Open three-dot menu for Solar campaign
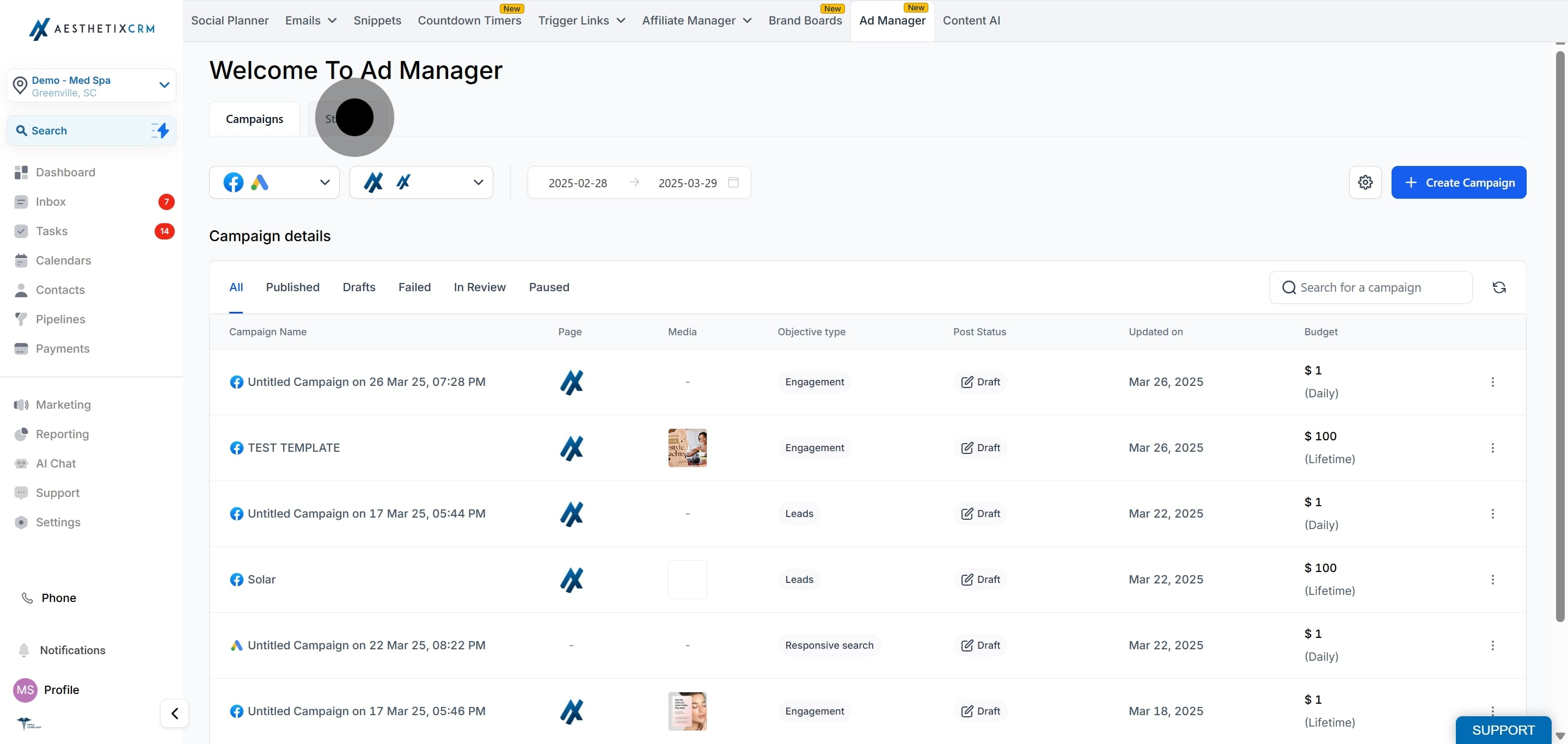The image size is (1568, 744). (1492, 580)
